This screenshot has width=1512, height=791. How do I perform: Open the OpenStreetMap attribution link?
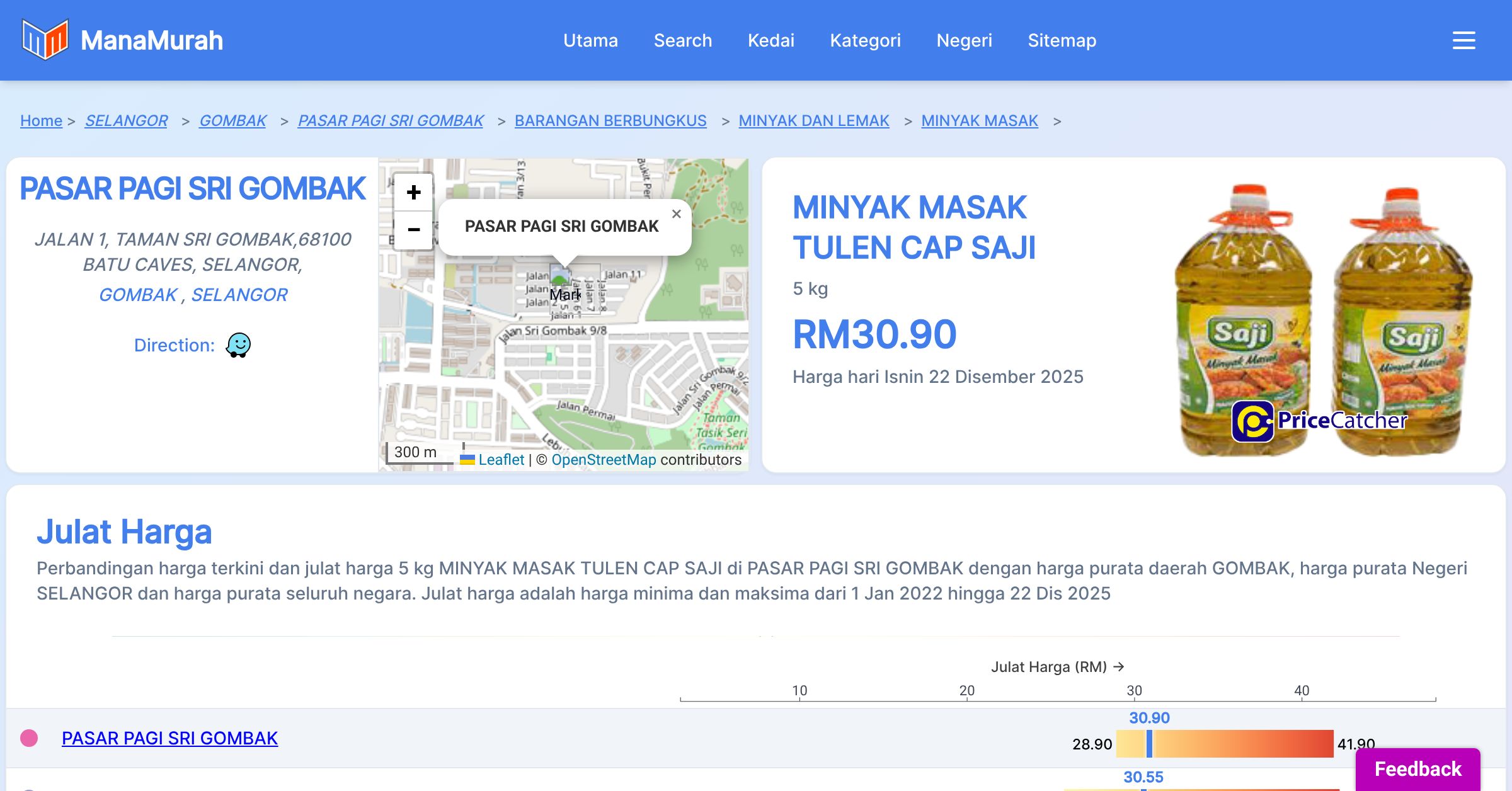[x=604, y=460]
